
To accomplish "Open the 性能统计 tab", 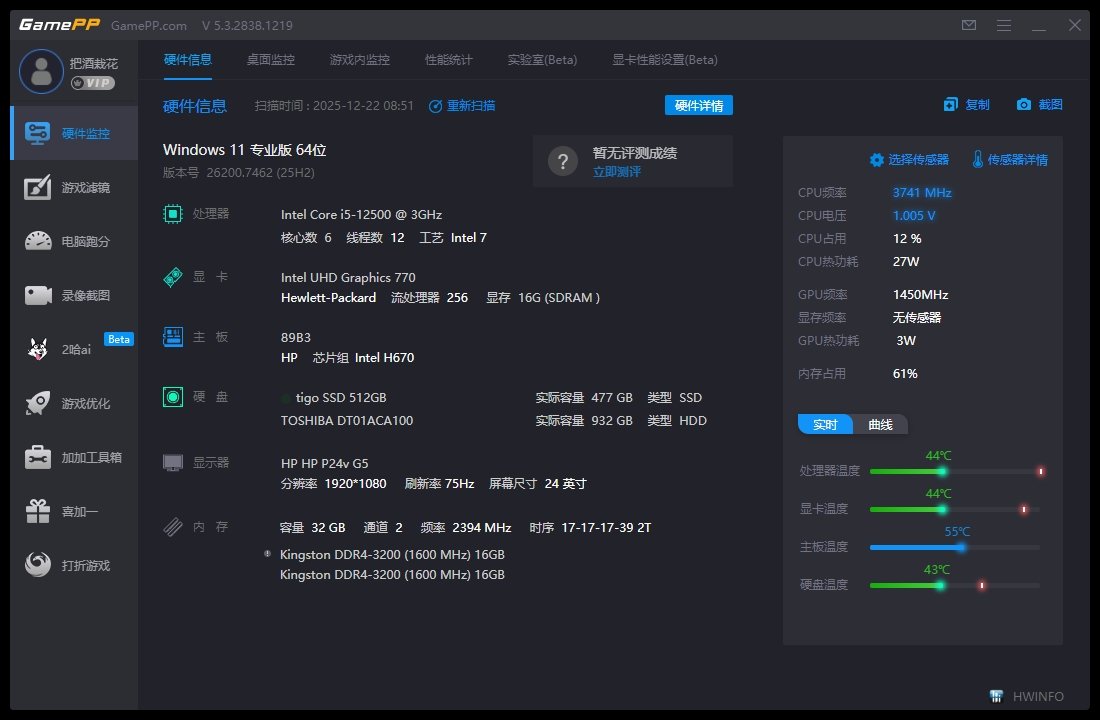I will pos(447,59).
